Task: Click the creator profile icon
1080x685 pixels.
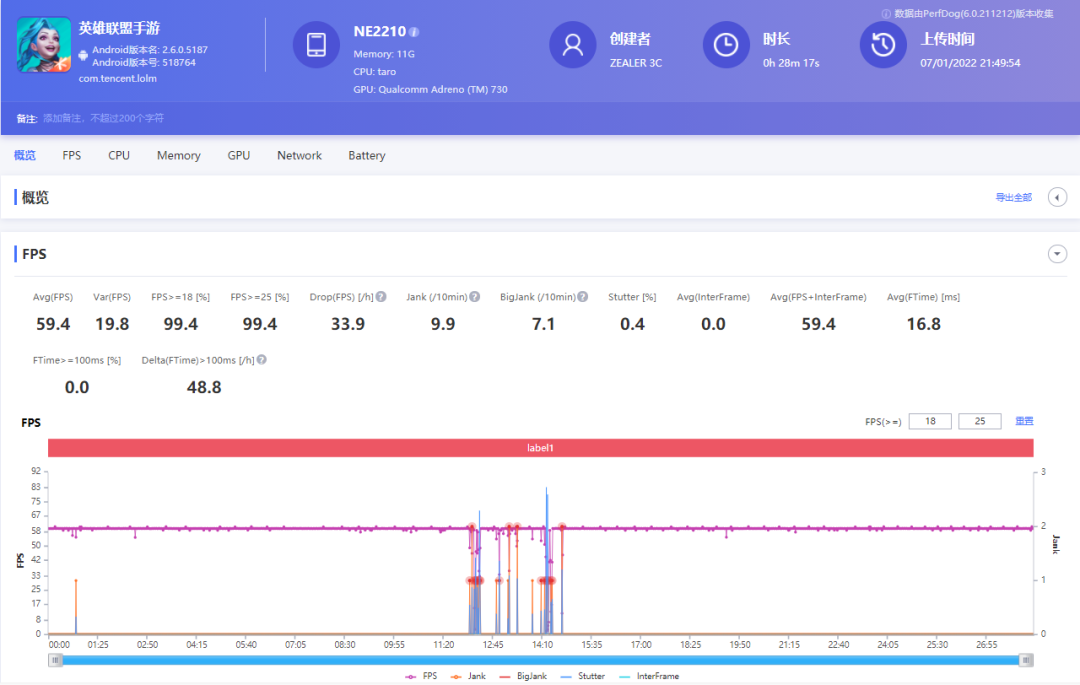Action: (573, 45)
